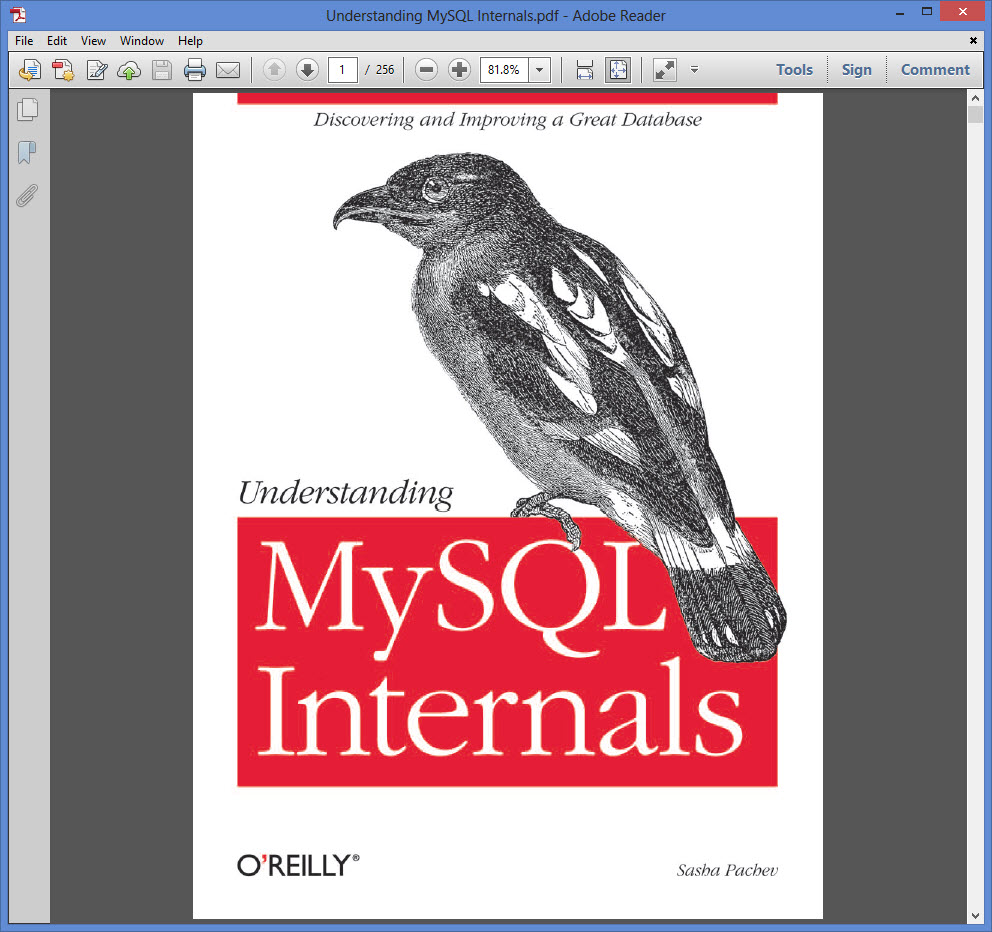992x932 pixels.
Task: Go to next page with down arrow
Action: (x=307, y=70)
